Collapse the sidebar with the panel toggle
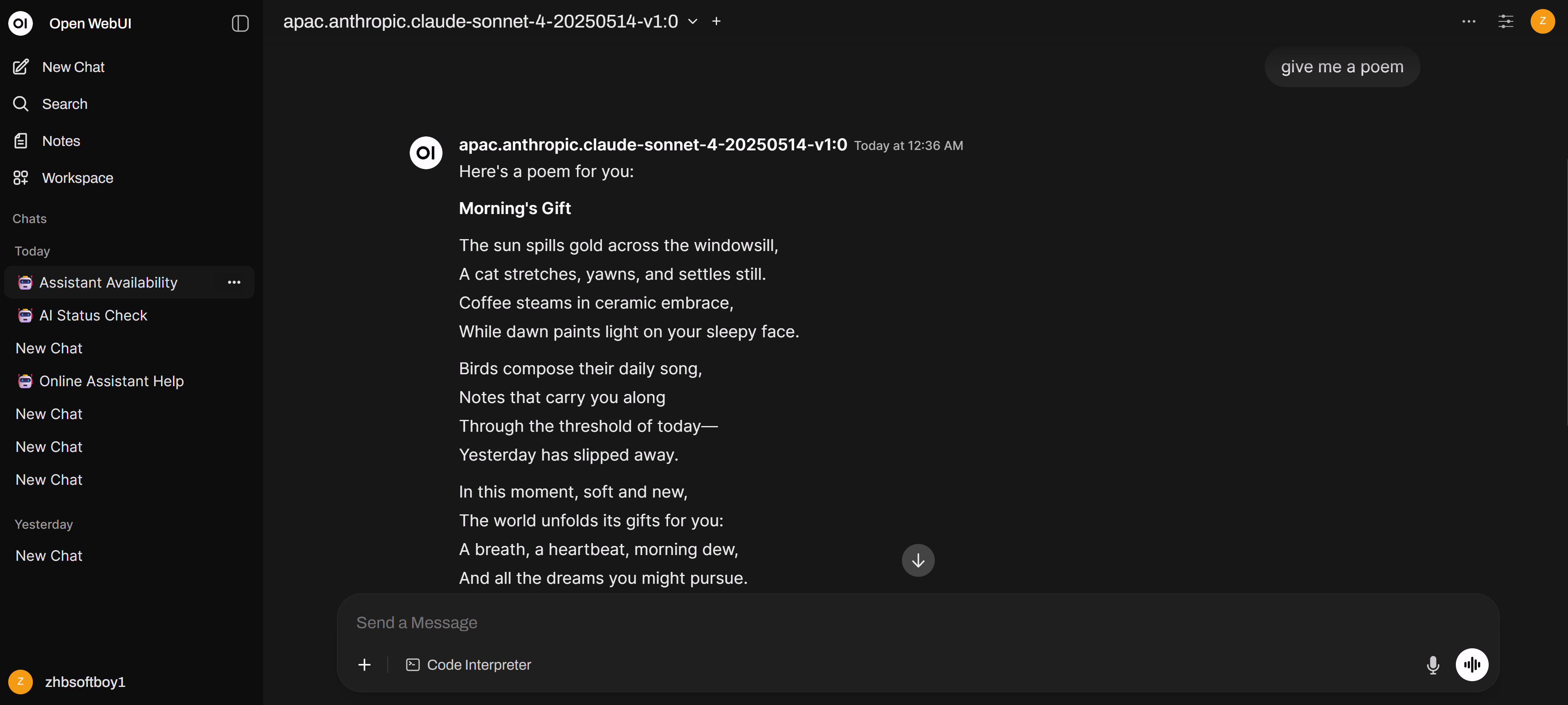1568x705 pixels. [240, 24]
